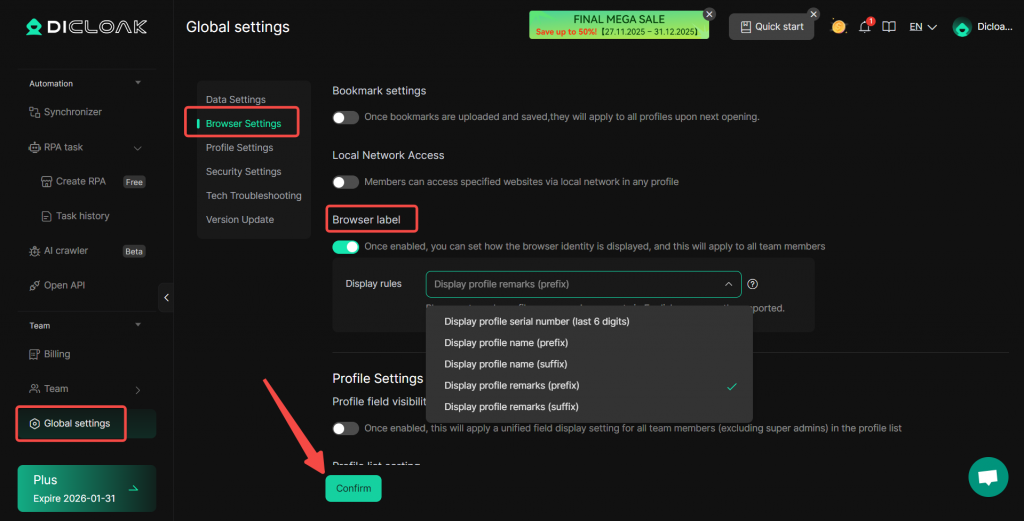The width and height of the screenshot is (1024, 521).
Task: Close the Final Mega Sale banner
Action: coord(709,14)
